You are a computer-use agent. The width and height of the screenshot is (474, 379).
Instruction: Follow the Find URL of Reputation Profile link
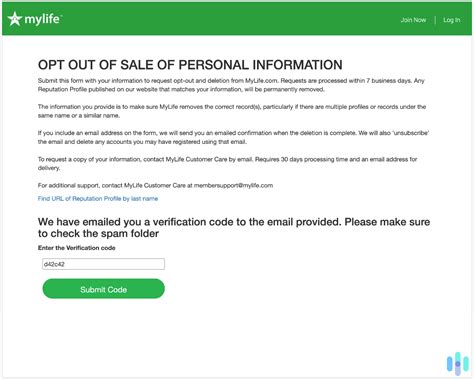coord(98,199)
